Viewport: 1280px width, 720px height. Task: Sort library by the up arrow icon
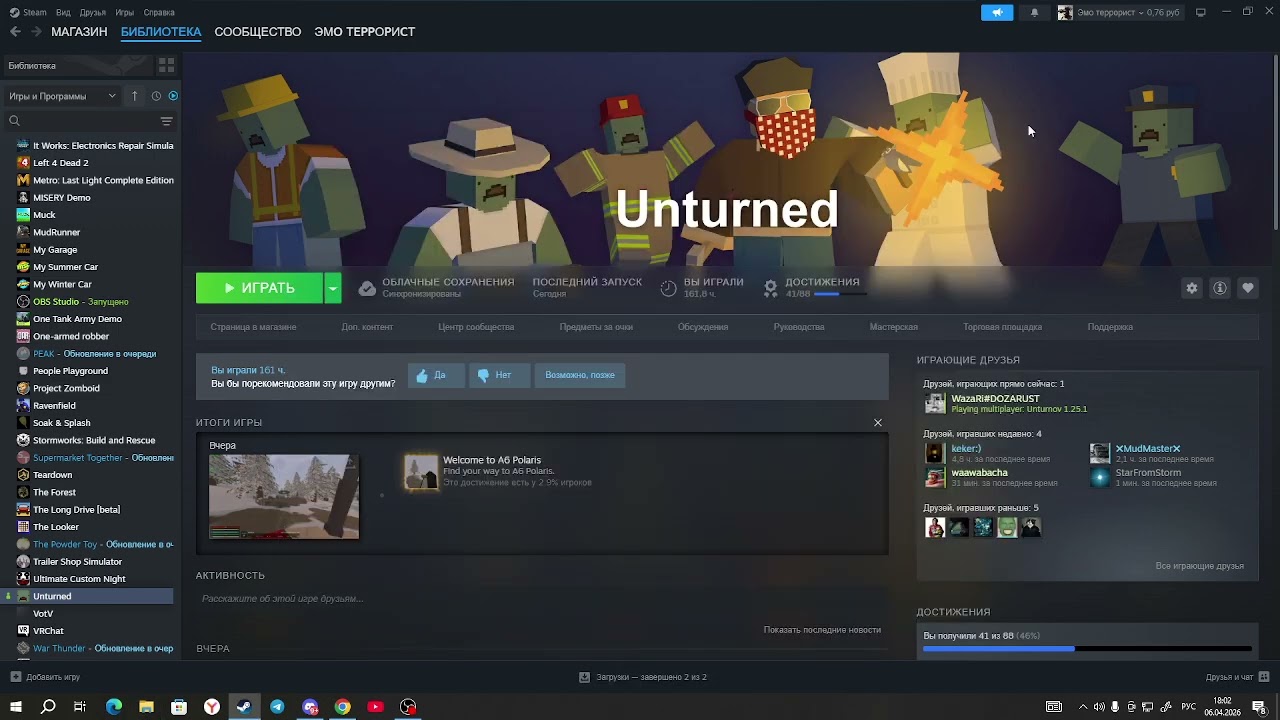coord(134,96)
